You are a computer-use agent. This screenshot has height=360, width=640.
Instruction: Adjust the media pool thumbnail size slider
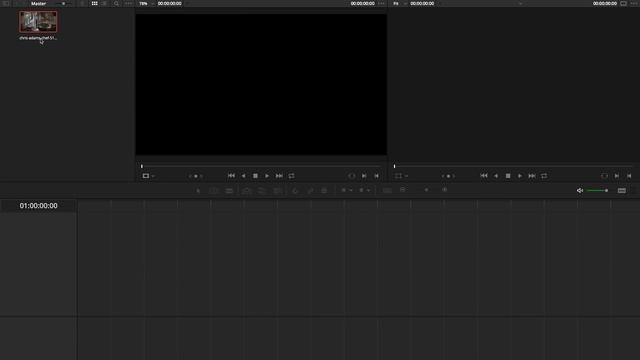(63, 3)
